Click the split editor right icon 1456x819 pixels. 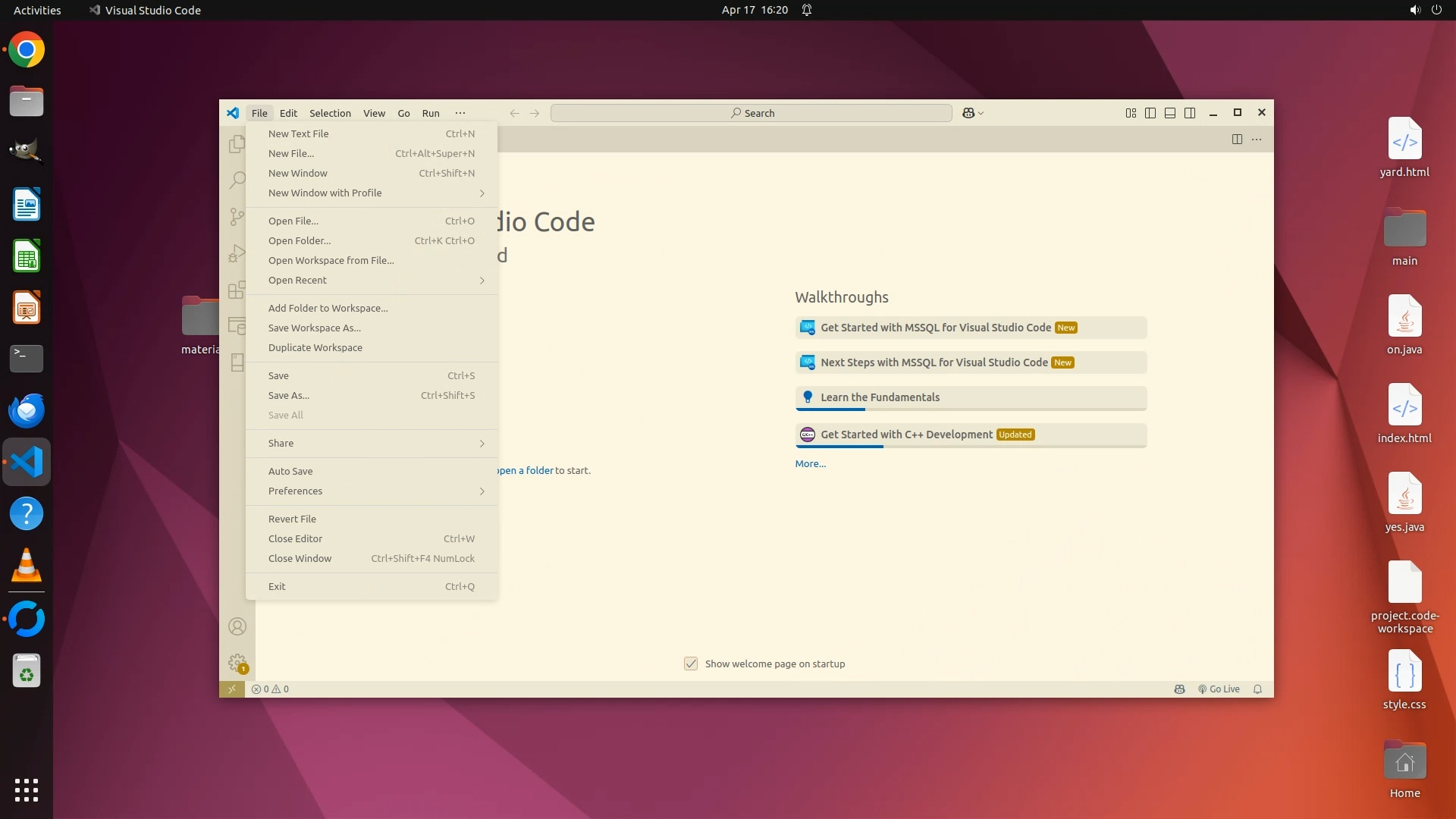coord(1237,140)
